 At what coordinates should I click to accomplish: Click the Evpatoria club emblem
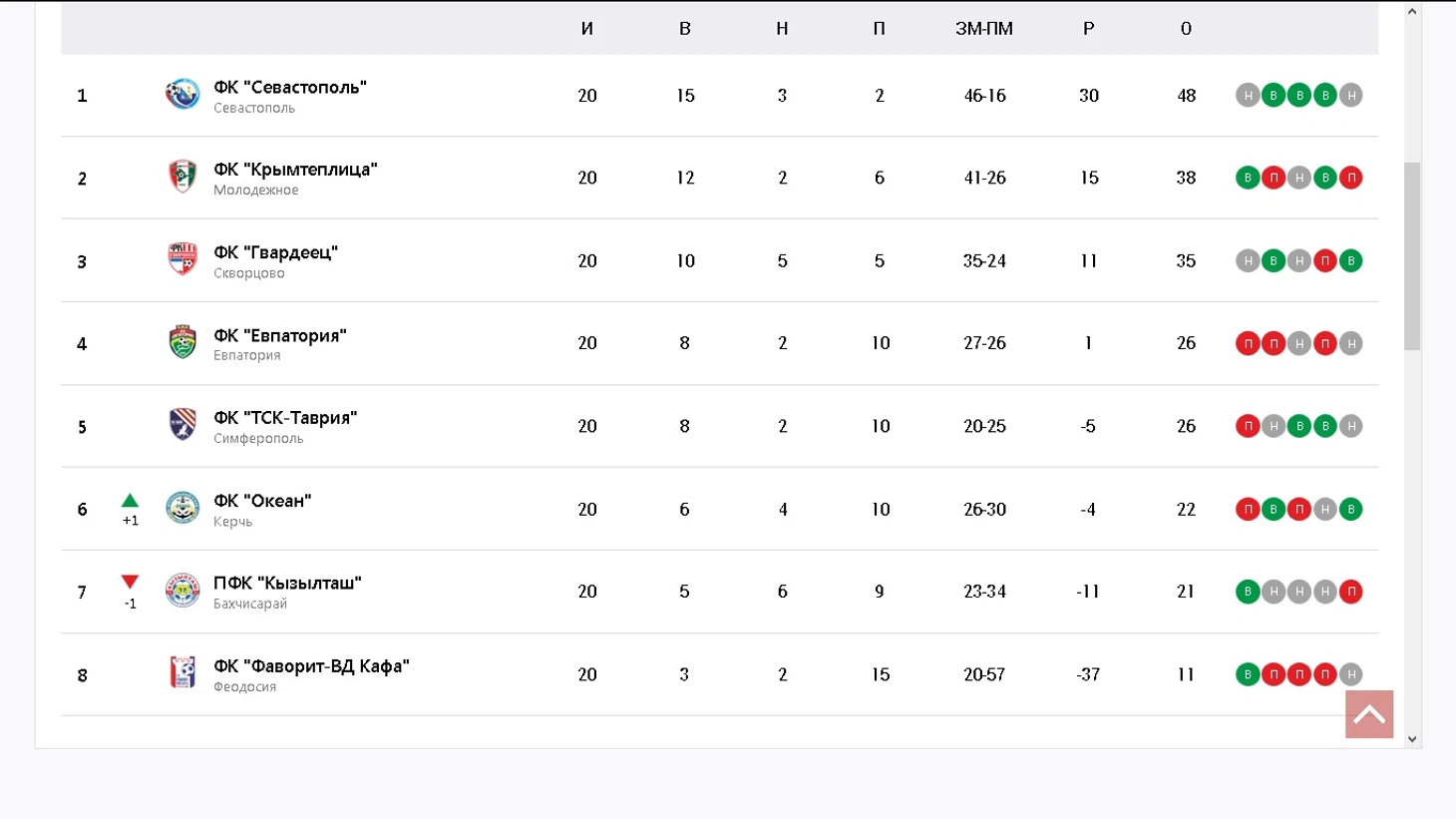pyautogui.click(x=182, y=342)
